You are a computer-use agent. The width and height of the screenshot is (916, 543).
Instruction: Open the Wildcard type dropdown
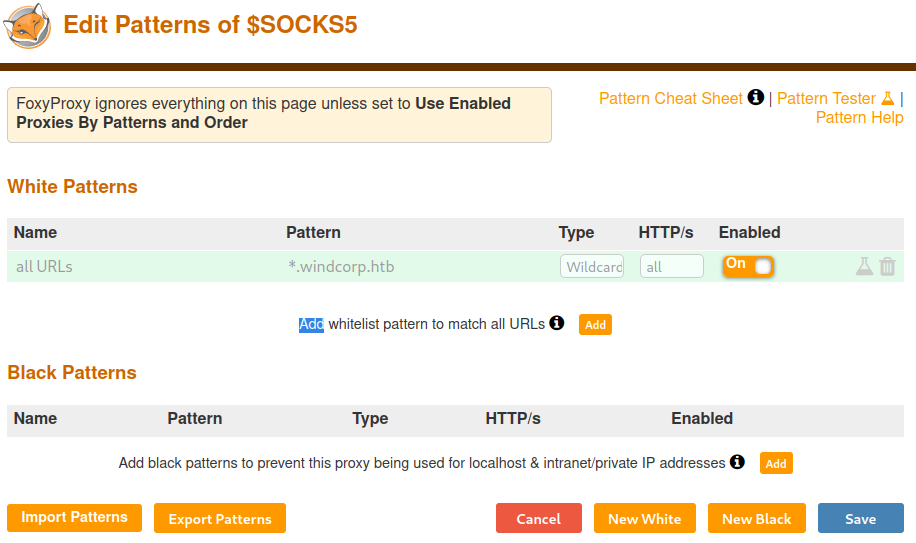point(592,267)
